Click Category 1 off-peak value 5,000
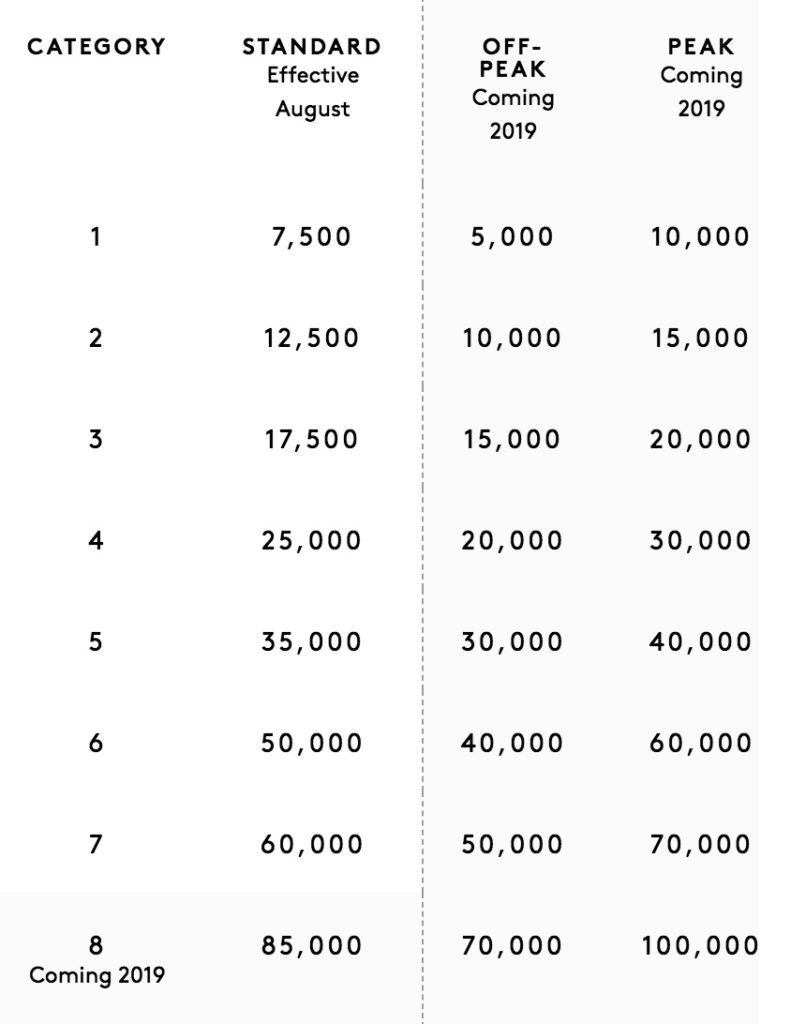The image size is (791, 1024). [x=512, y=237]
